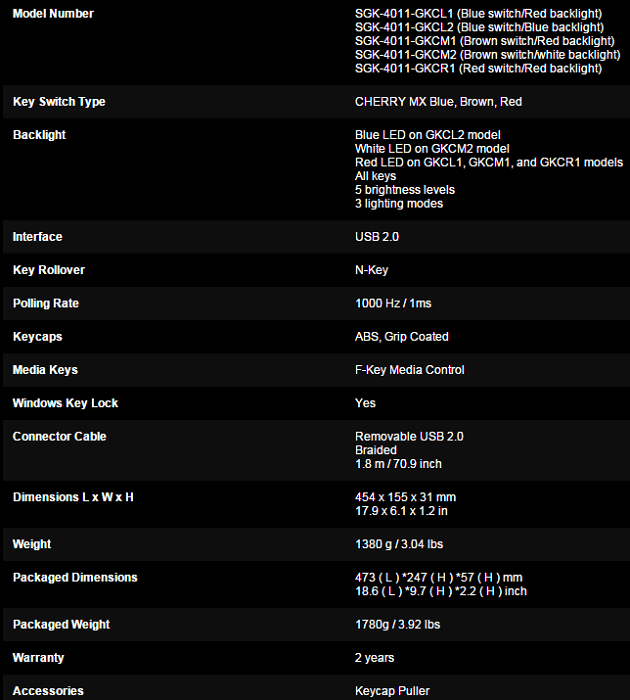
Task: Click the Keycap Puller accessory text
Action: coord(392,691)
